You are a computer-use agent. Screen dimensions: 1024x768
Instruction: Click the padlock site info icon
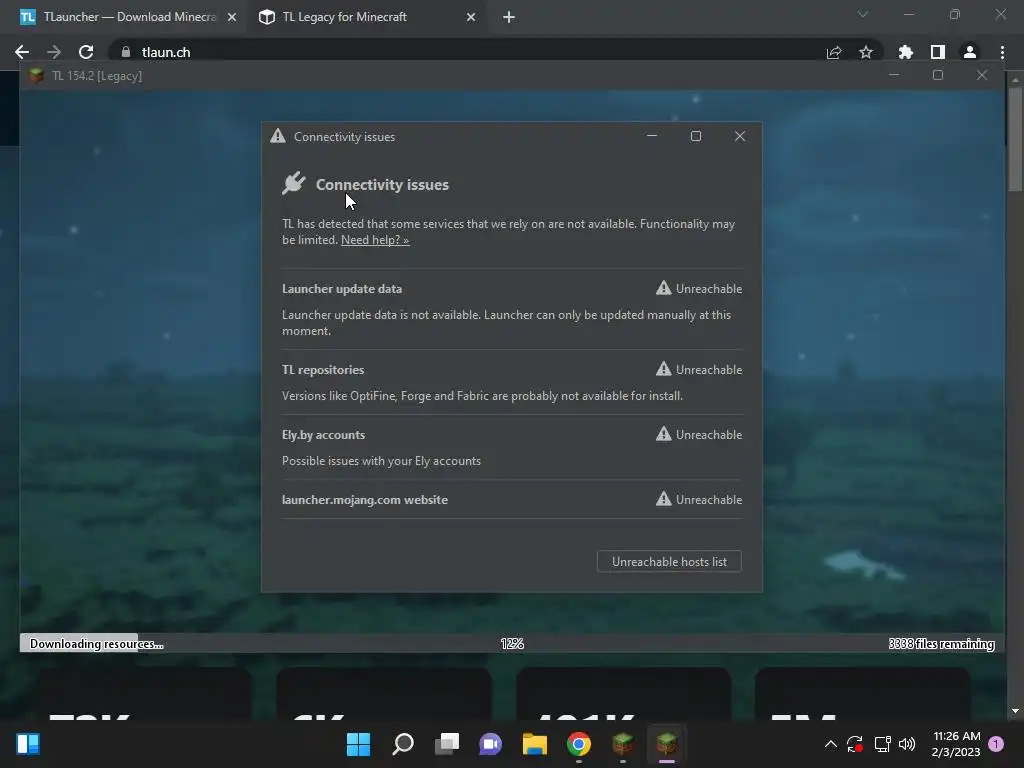click(126, 52)
